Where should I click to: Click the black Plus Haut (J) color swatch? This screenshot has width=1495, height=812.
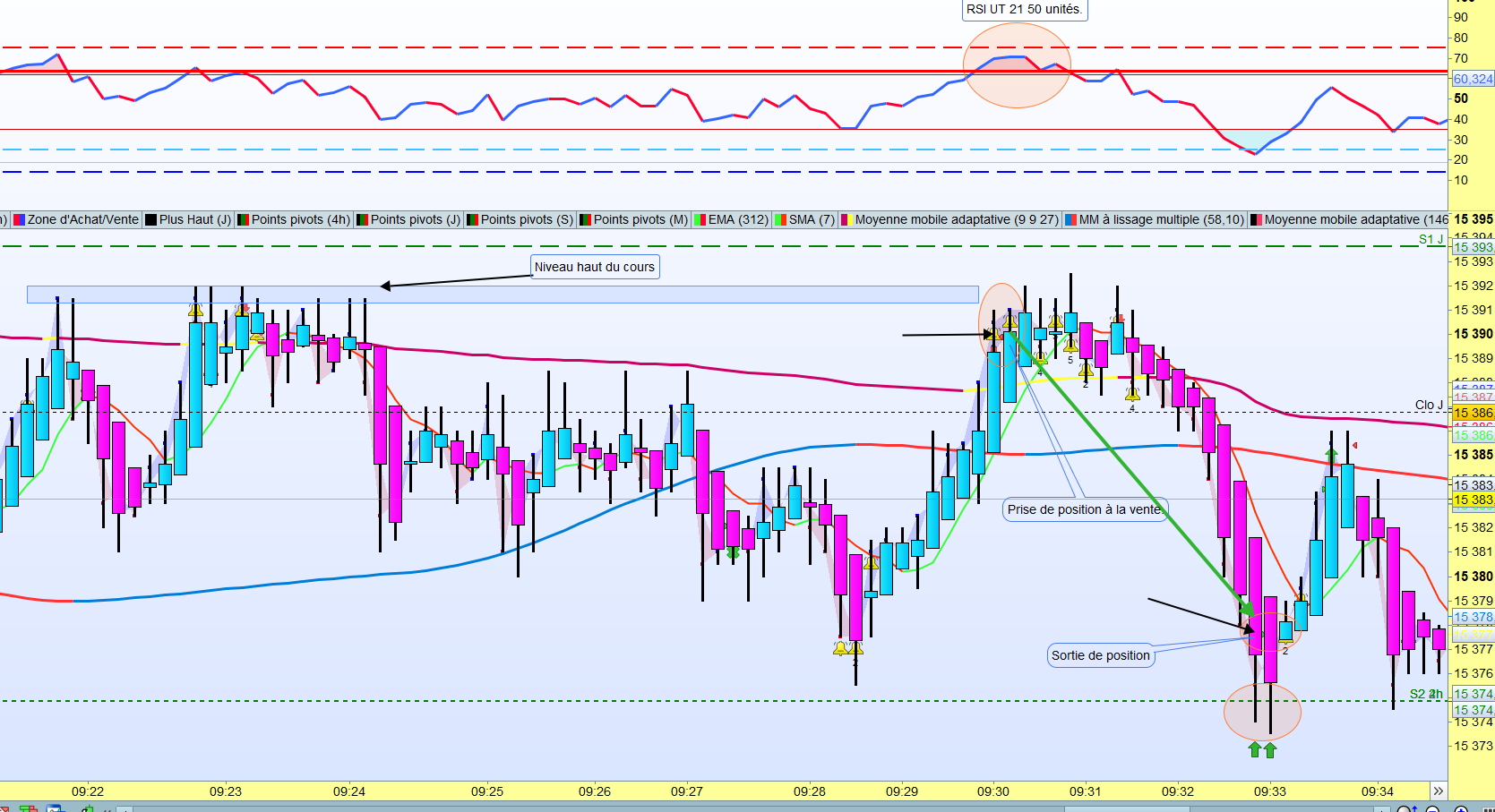[x=151, y=220]
